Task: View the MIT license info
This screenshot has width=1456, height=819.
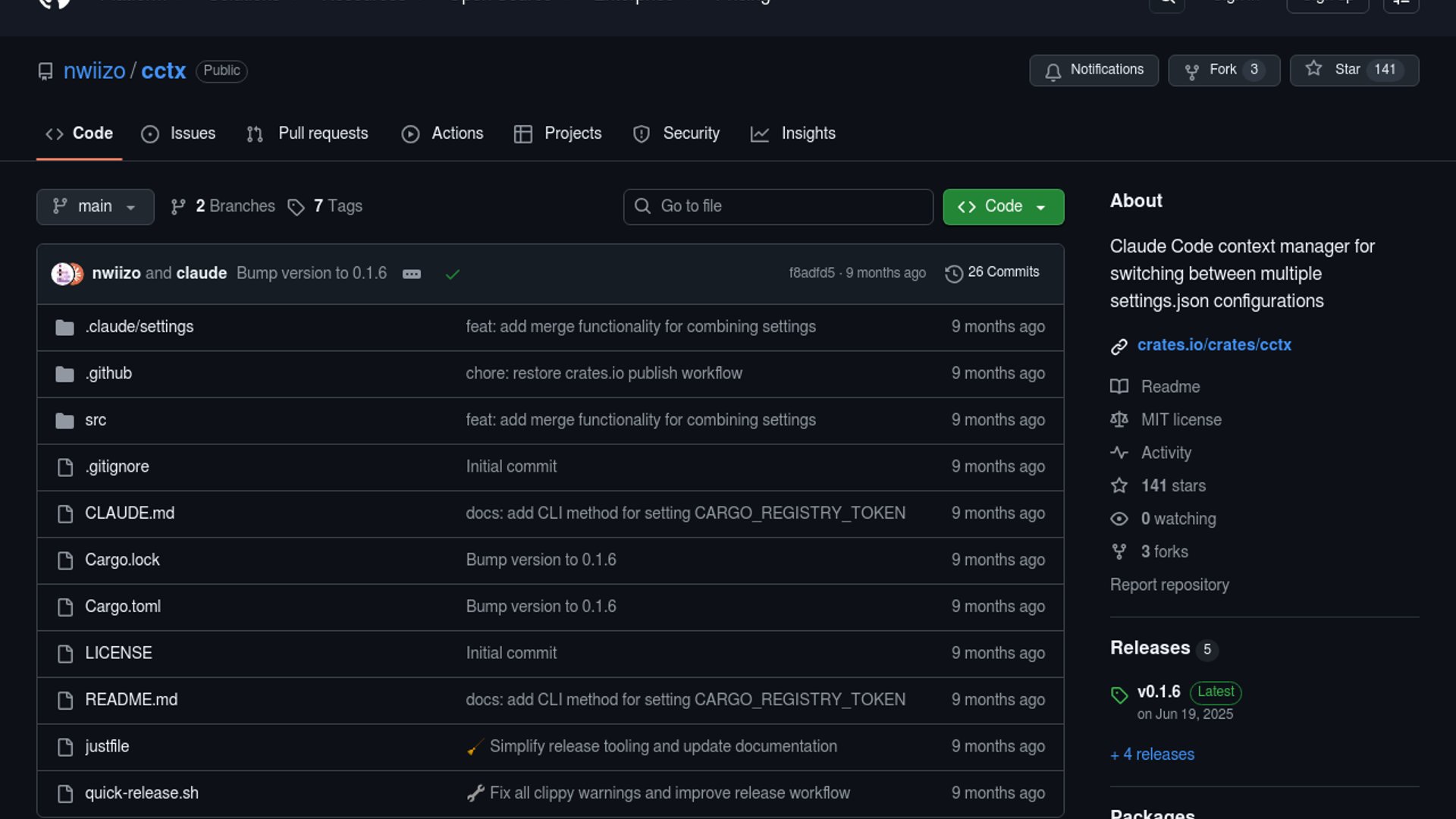Action: pyautogui.click(x=1181, y=420)
